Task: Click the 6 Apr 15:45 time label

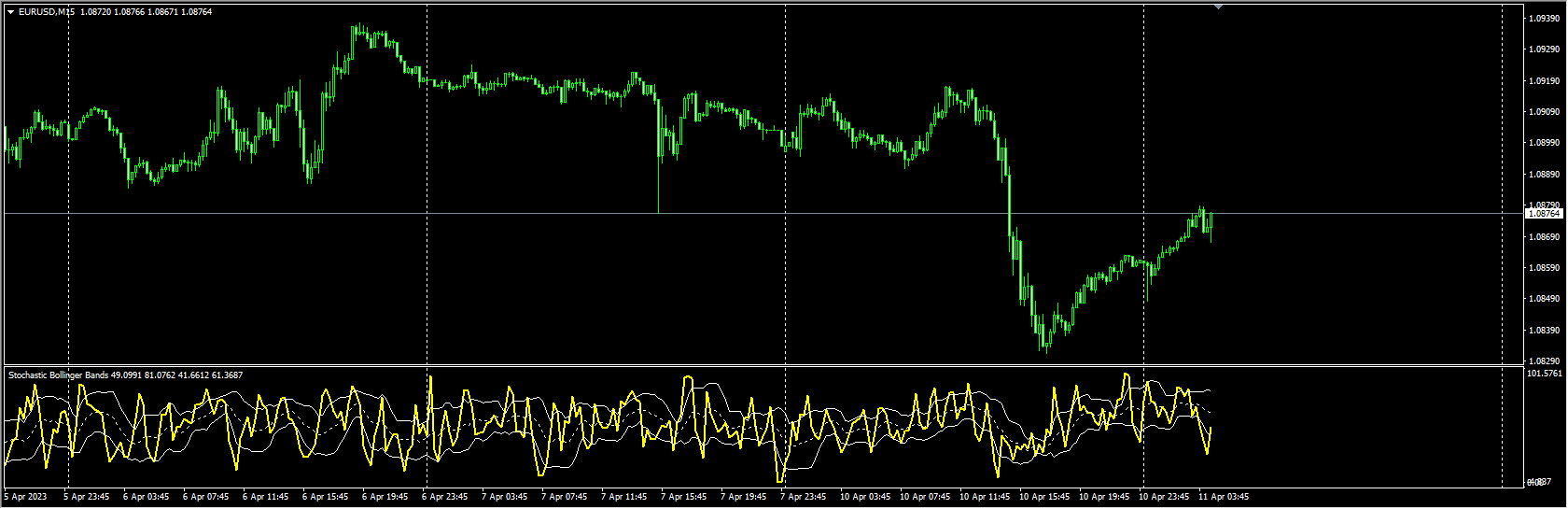Action: coord(325,497)
